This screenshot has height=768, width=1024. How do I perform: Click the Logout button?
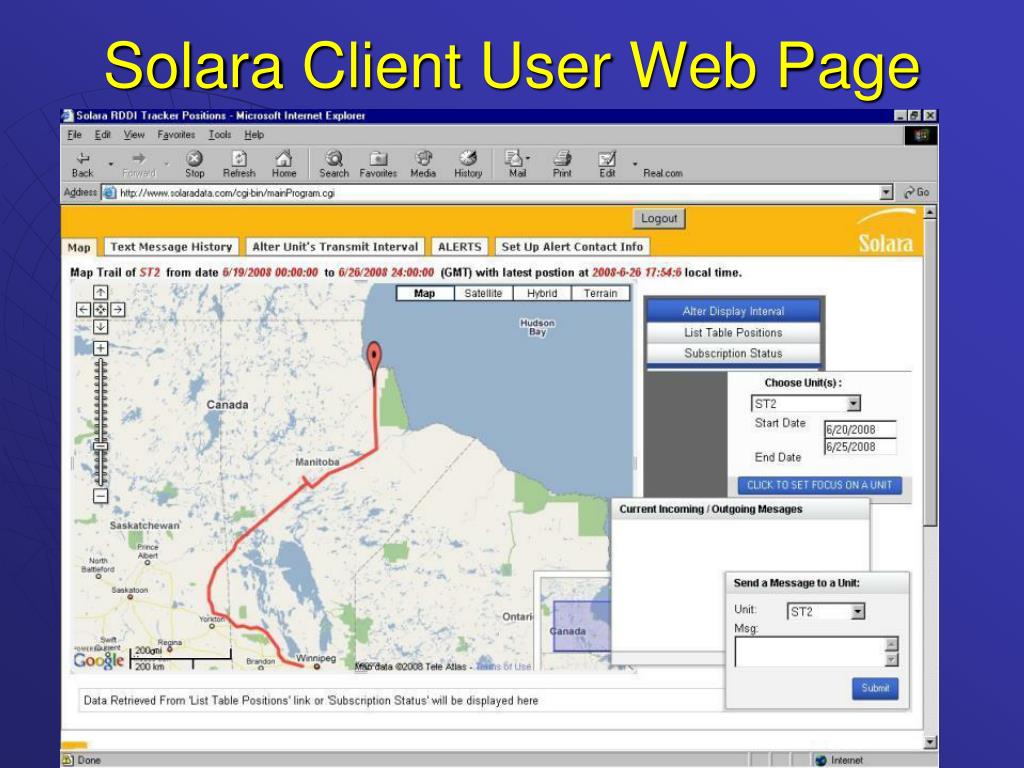[659, 219]
